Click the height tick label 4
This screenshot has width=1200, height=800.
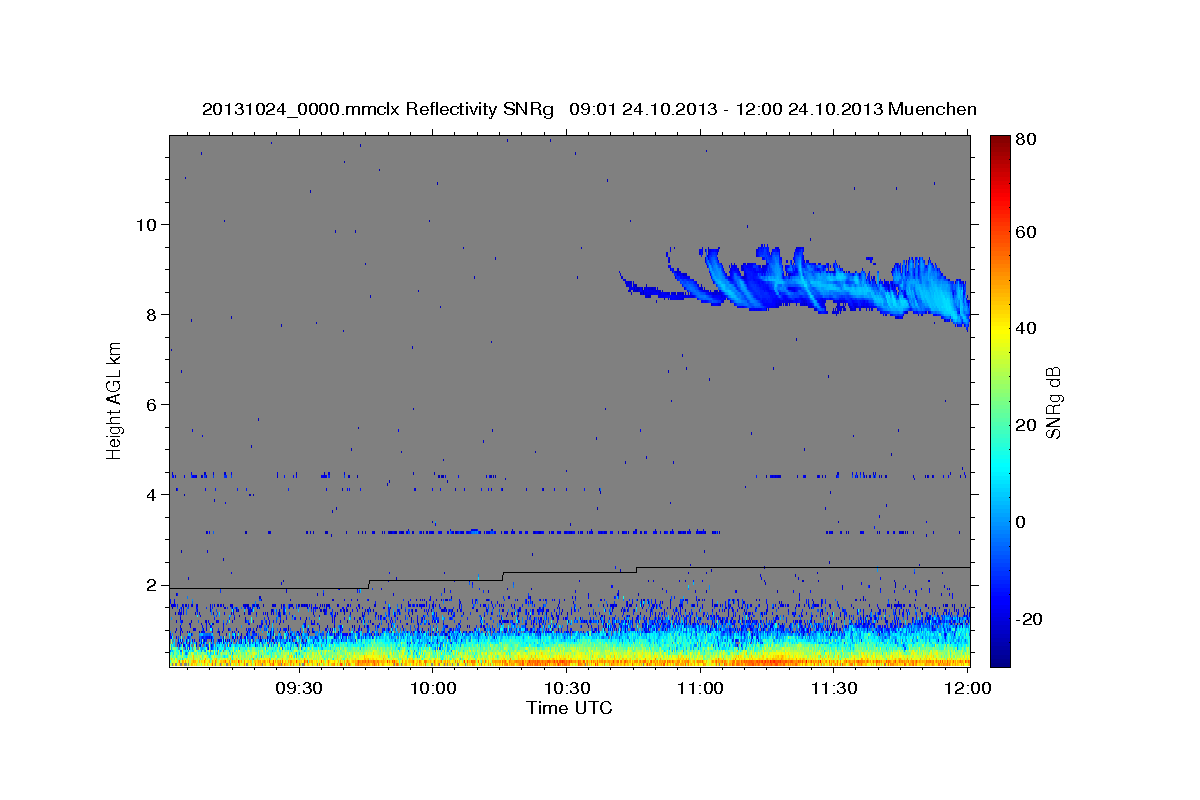[153, 494]
